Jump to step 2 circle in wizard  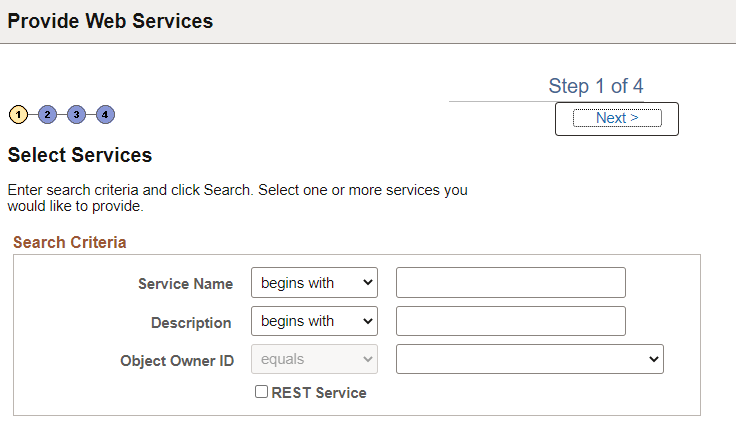pyautogui.click(x=47, y=115)
